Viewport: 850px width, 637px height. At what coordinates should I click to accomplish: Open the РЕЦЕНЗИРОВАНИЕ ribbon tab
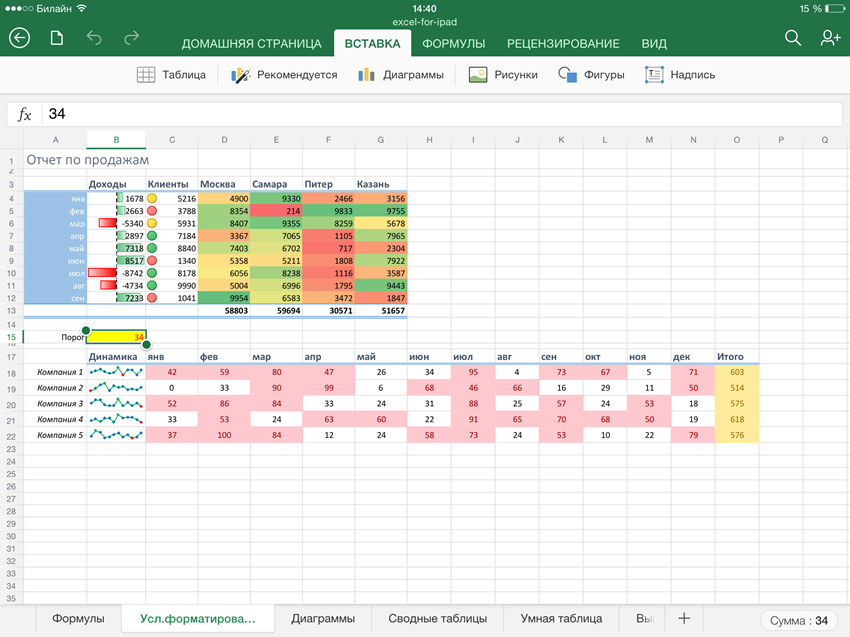click(563, 44)
